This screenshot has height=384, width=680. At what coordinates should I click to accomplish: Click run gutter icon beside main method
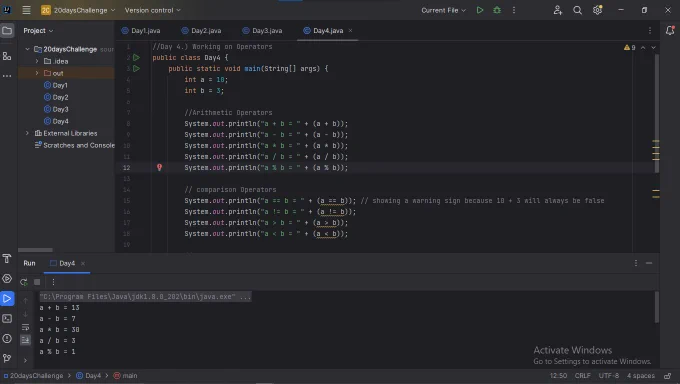[136, 69]
